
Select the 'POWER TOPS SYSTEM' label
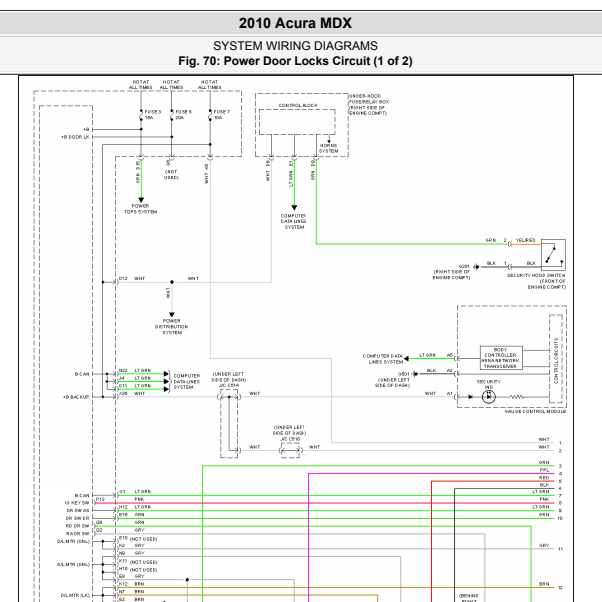141,209
